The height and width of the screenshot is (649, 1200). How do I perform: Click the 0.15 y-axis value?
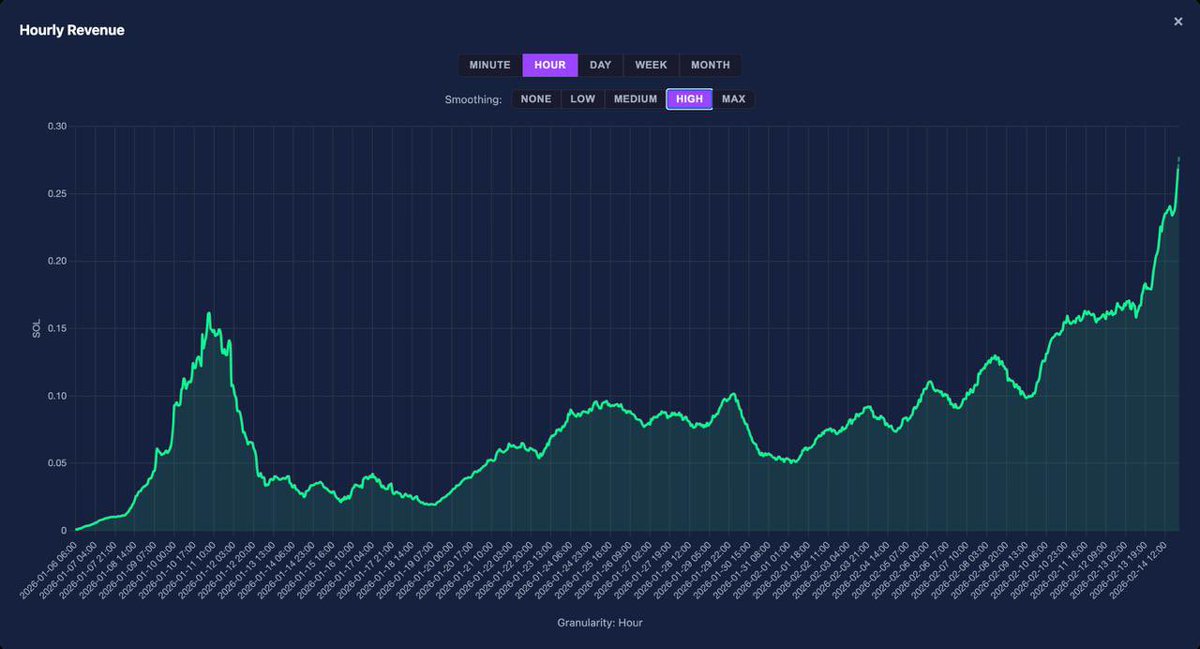pos(57,328)
